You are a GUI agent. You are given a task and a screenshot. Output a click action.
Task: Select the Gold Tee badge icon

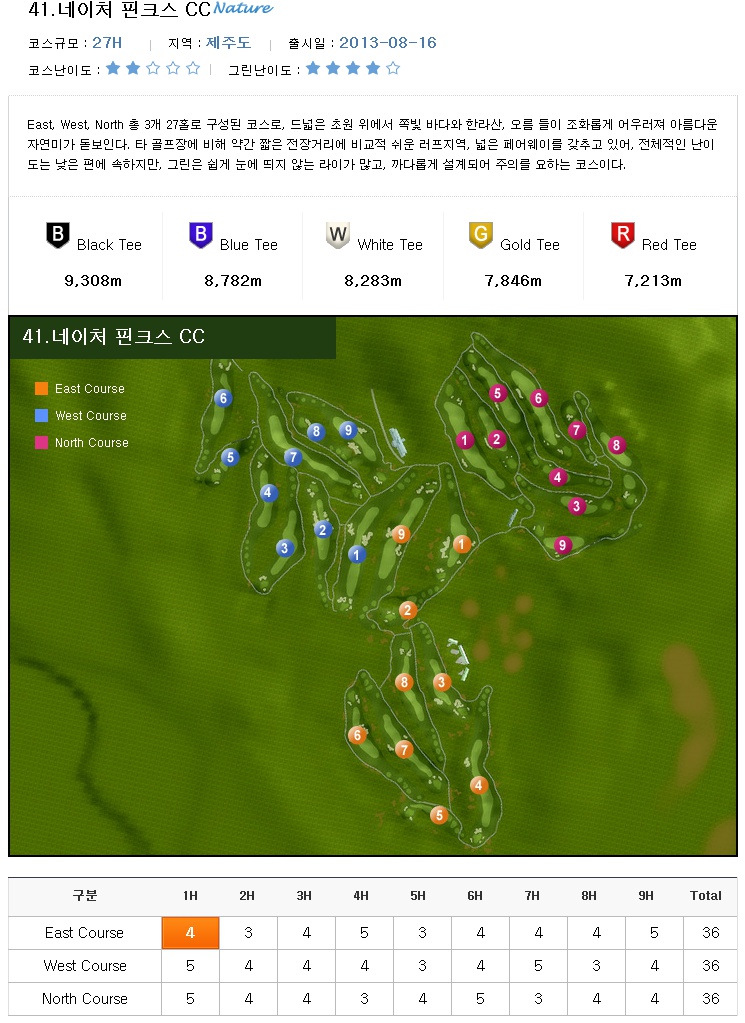click(481, 236)
